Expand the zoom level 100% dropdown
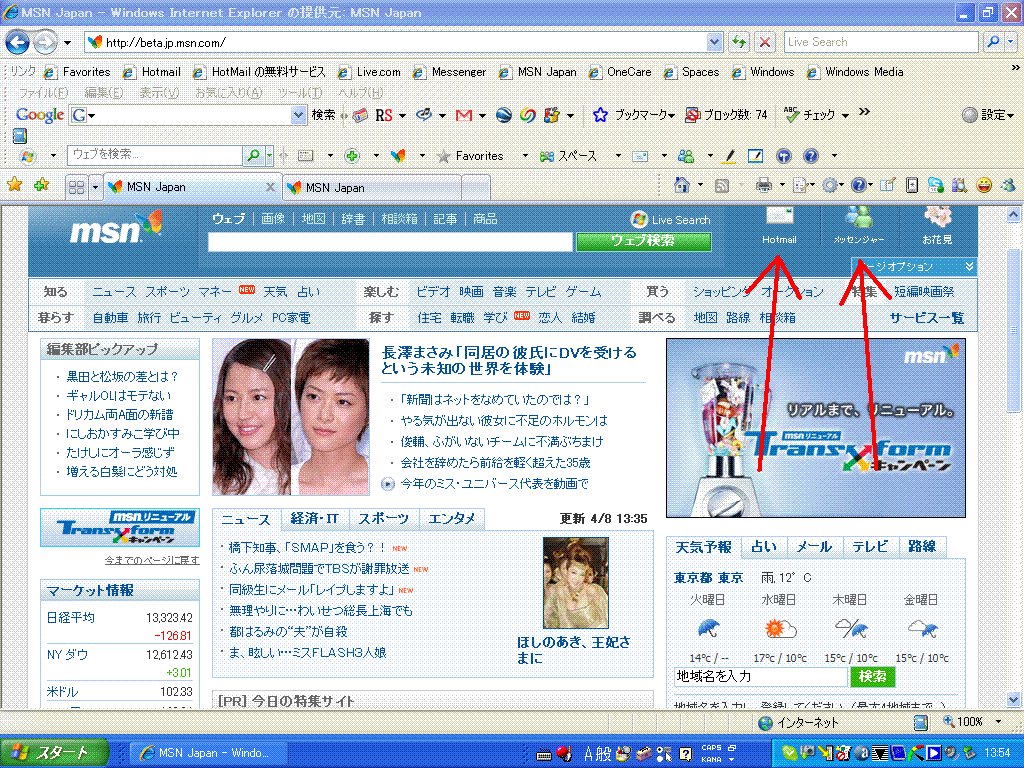This screenshot has height=768, width=1024. [999, 722]
